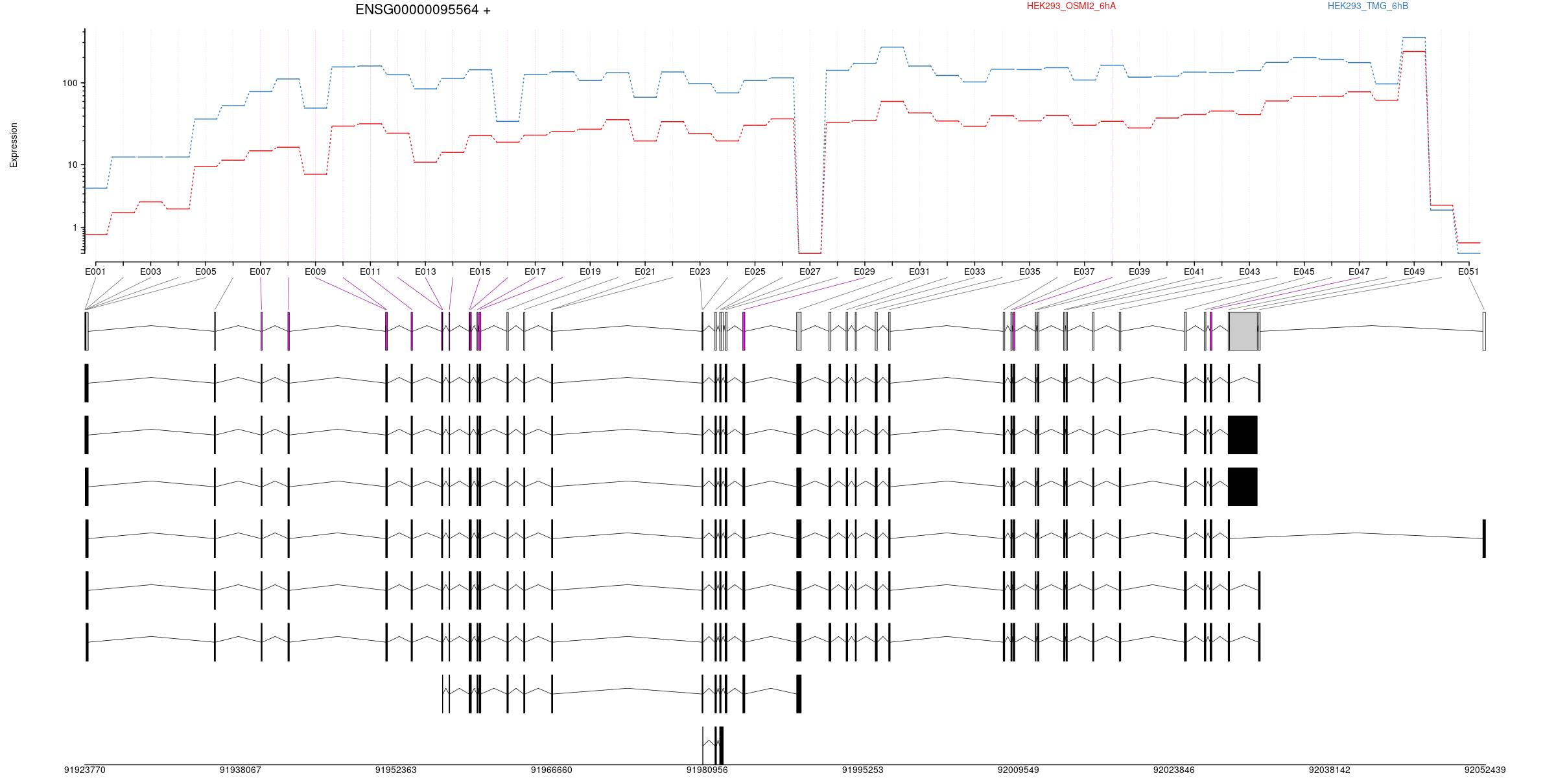
Task: Click exon label E021
Action: coord(645,271)
